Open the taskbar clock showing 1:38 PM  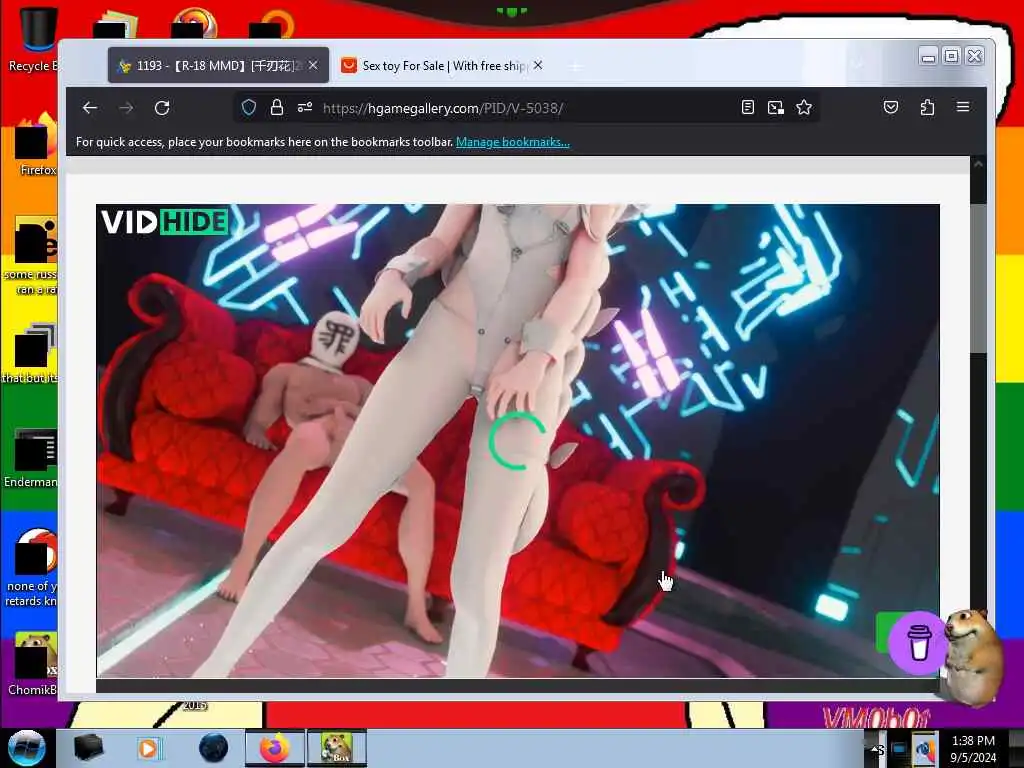[x=973, y=749]
